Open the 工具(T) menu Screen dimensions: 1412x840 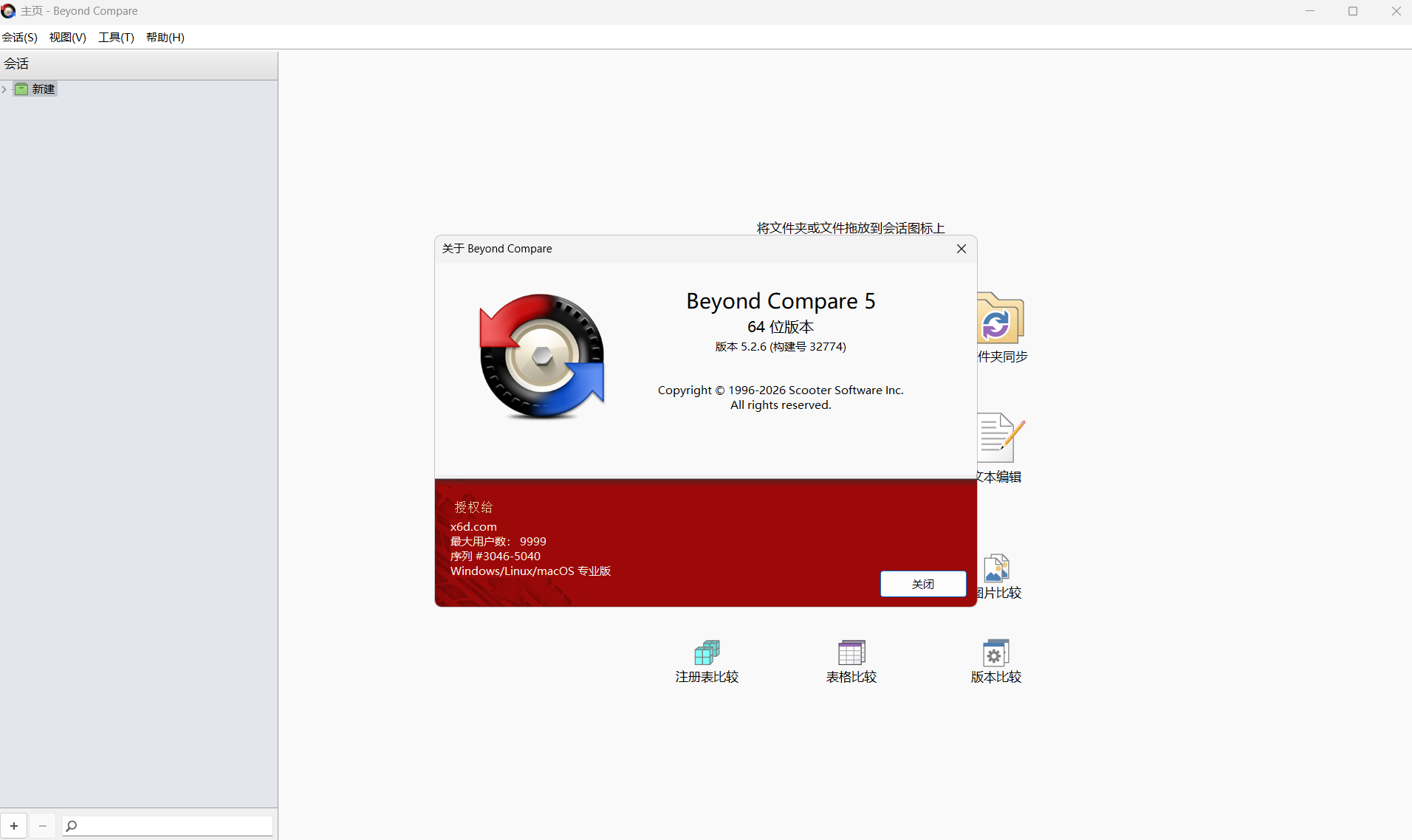(117, 38)
